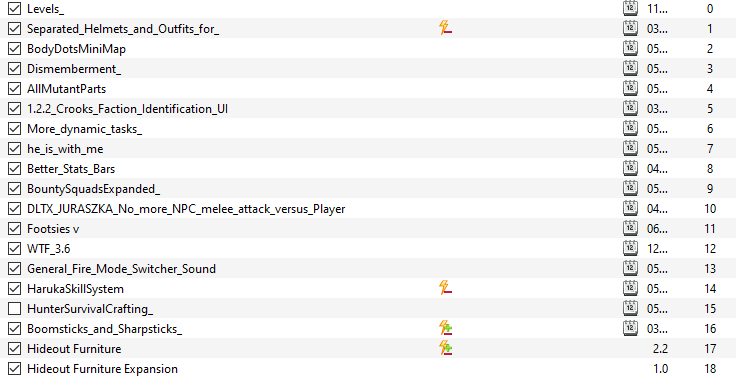Click priority number 9 for BountySquadsExpanded_
The image size is (736, 376).
(x=710, y=189)
